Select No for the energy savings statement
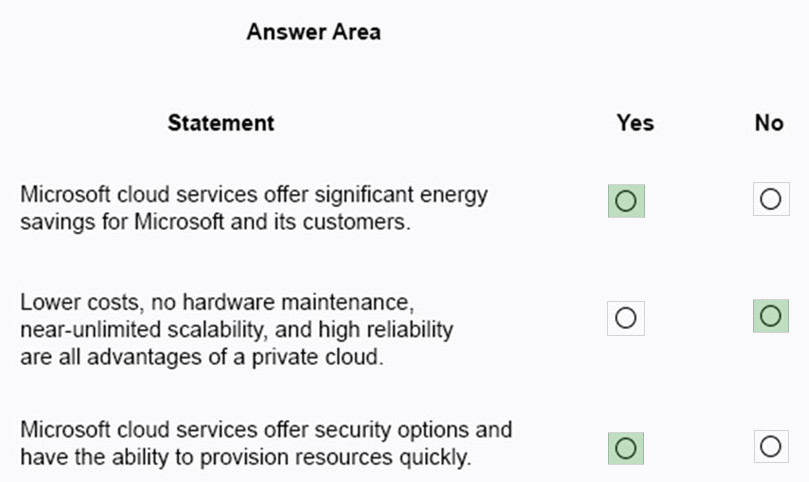This screenshot has height=482, width=809. [770, 200]
